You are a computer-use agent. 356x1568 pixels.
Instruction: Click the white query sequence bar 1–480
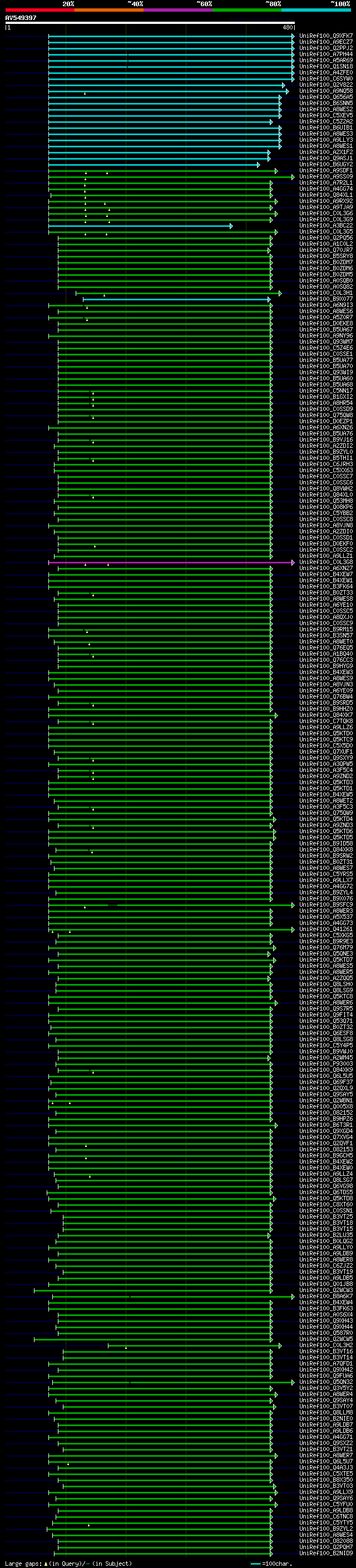150,23
